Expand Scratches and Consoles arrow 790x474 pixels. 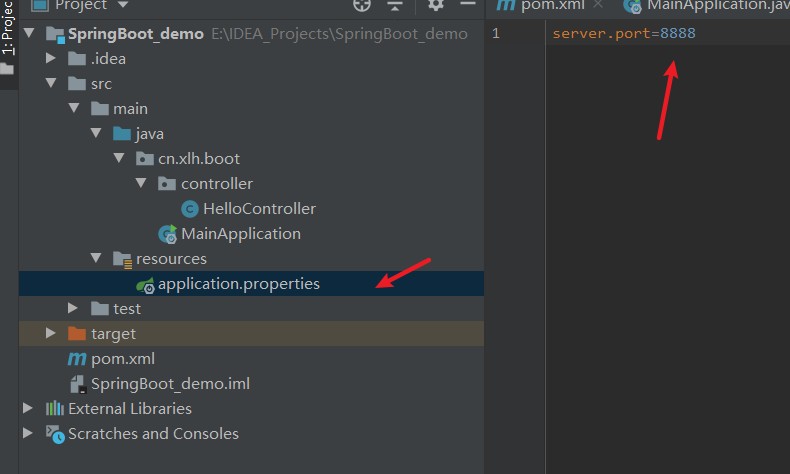pos(28,433)
